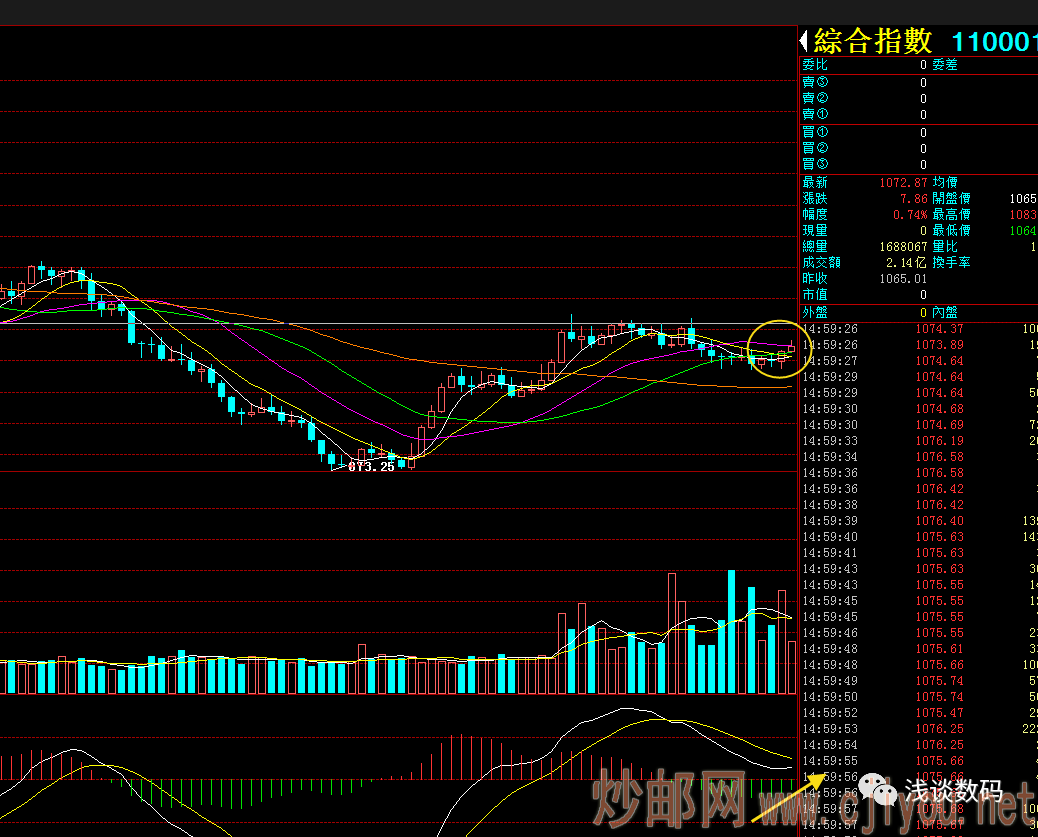Click the 幅度 value 0.74%

click(x=910, y=215)
